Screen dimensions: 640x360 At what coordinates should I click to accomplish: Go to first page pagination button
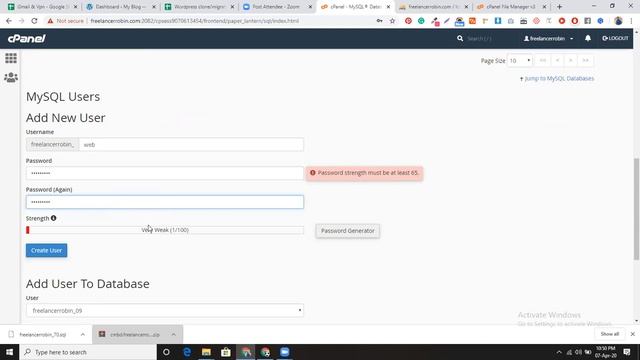point(543,60)
